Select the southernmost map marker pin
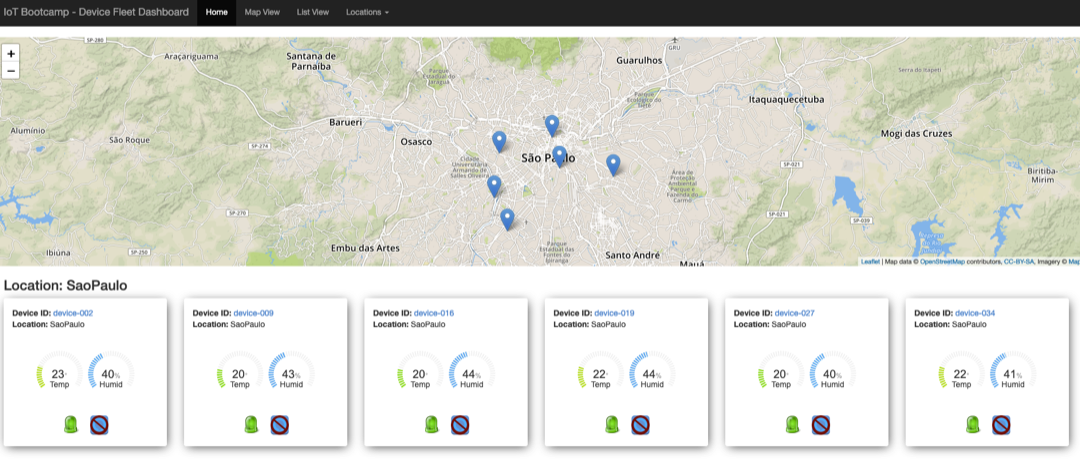Screen dimensions: 1080x468 click(x=507, y=219)
